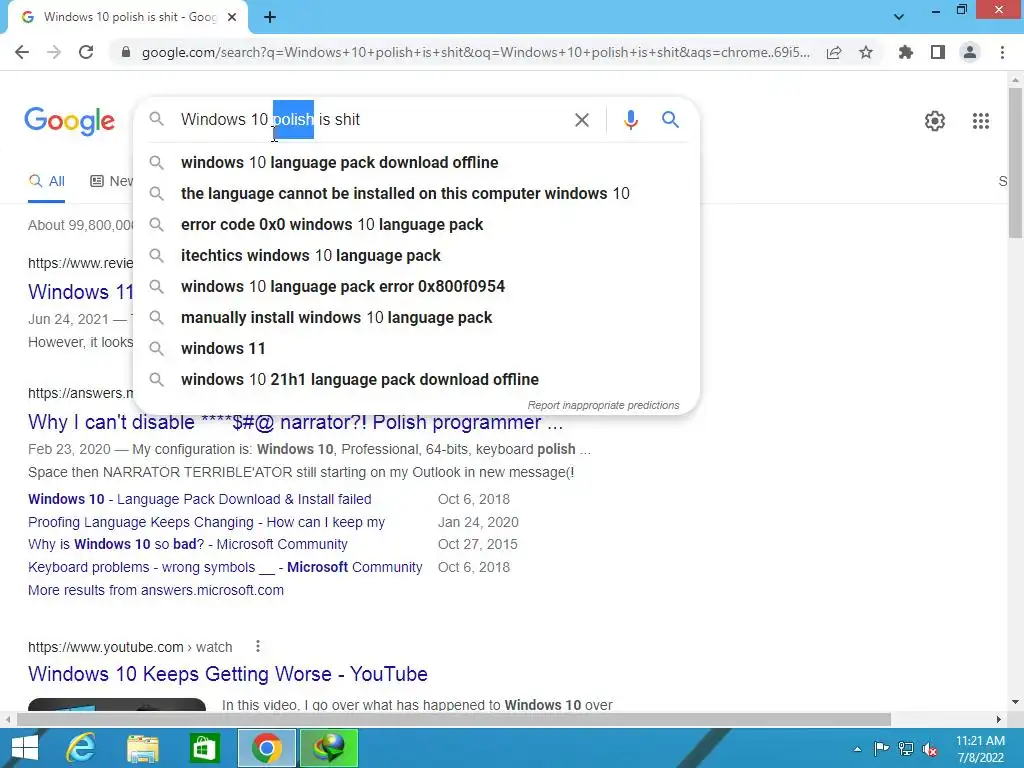Screen dimensions: 1024x768
Task: Select suggestion 'the language cannot be installed on this computer'
Action: [x=416, y=193]
